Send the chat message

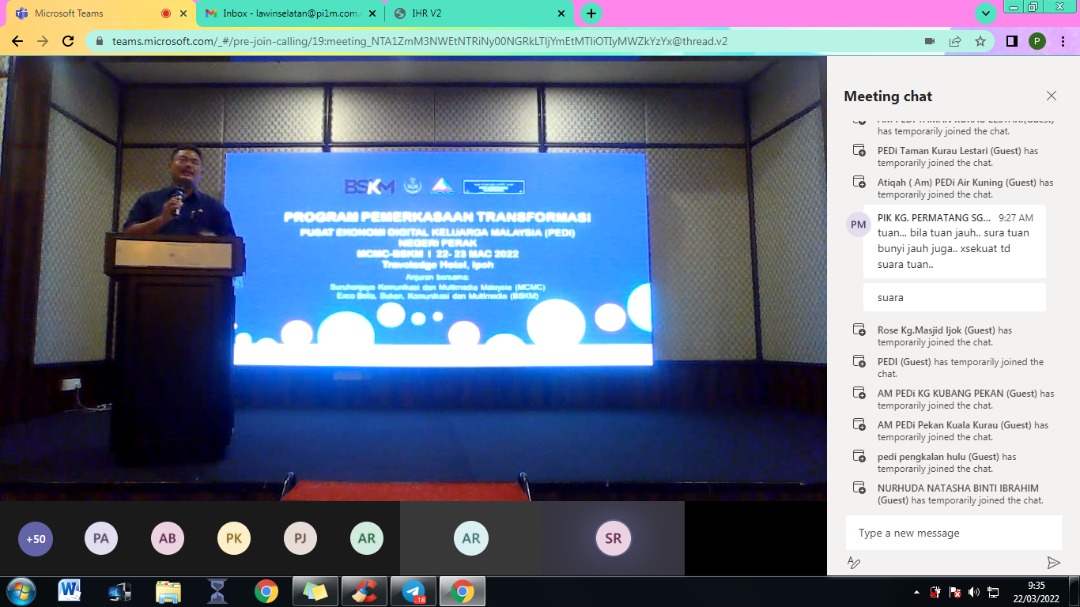tap(1053, 563)
